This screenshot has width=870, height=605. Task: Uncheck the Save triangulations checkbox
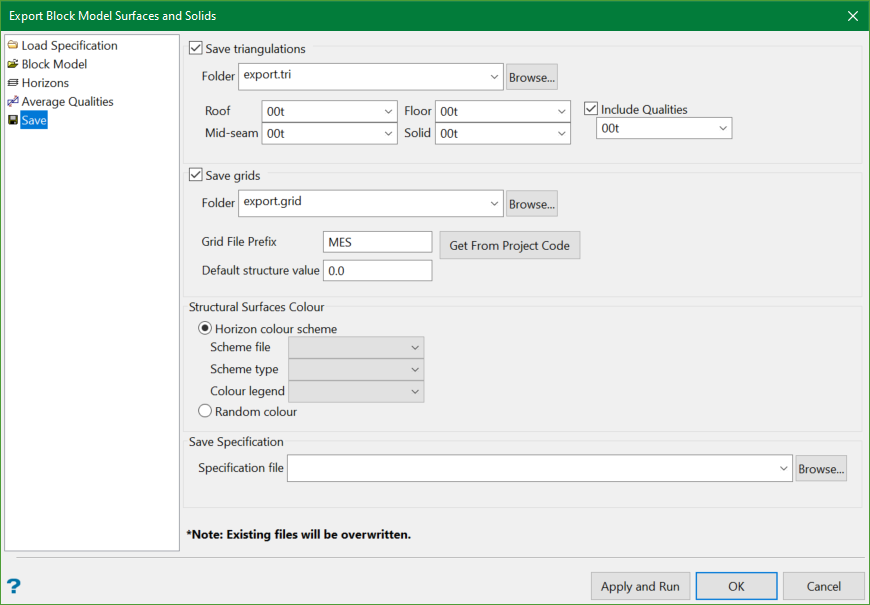[x=196, y=48]
